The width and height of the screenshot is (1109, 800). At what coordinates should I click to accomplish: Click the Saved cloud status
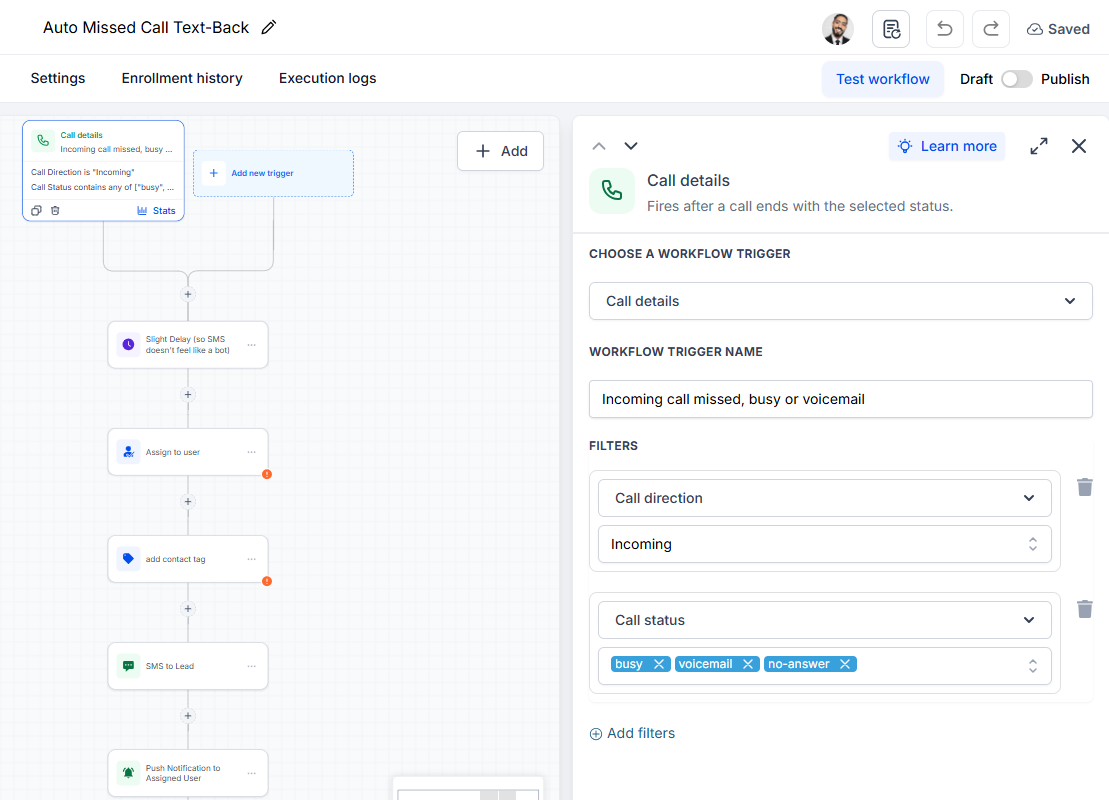pyautogui.click(x=1058, y=29)
